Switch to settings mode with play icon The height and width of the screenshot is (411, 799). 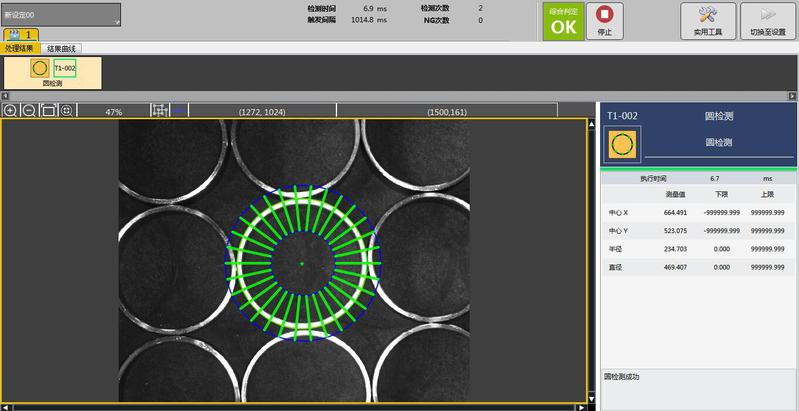tap(768, 20)
